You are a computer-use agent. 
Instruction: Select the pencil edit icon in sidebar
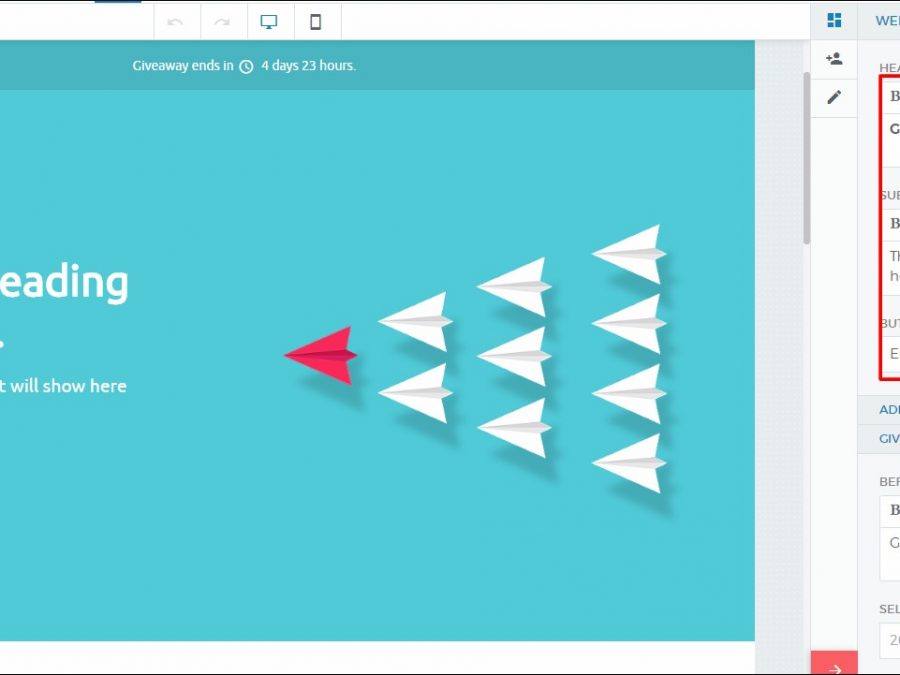pos(834,98)
